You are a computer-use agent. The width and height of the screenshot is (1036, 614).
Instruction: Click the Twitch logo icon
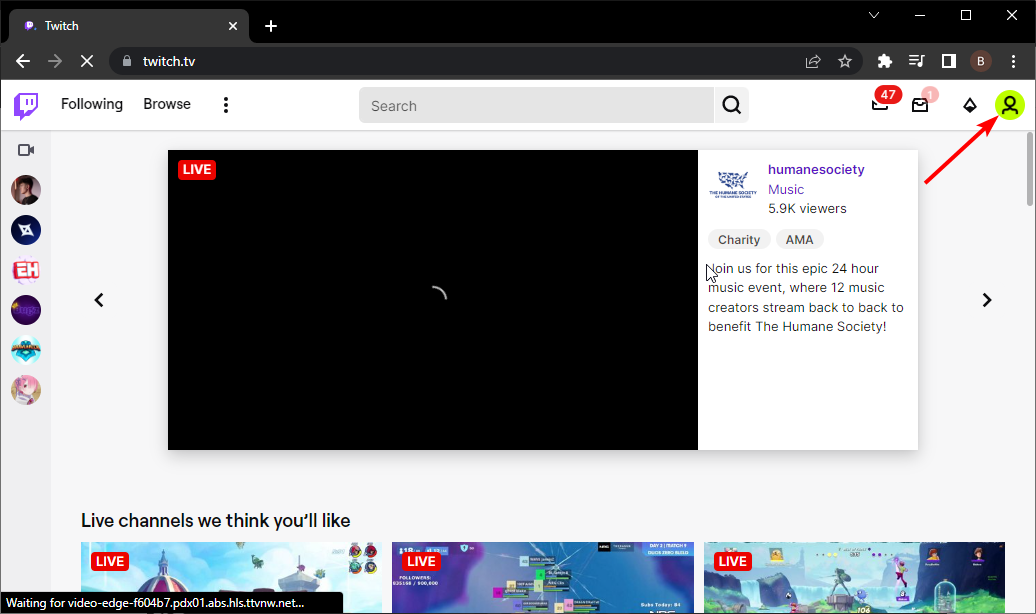point(24,104)
